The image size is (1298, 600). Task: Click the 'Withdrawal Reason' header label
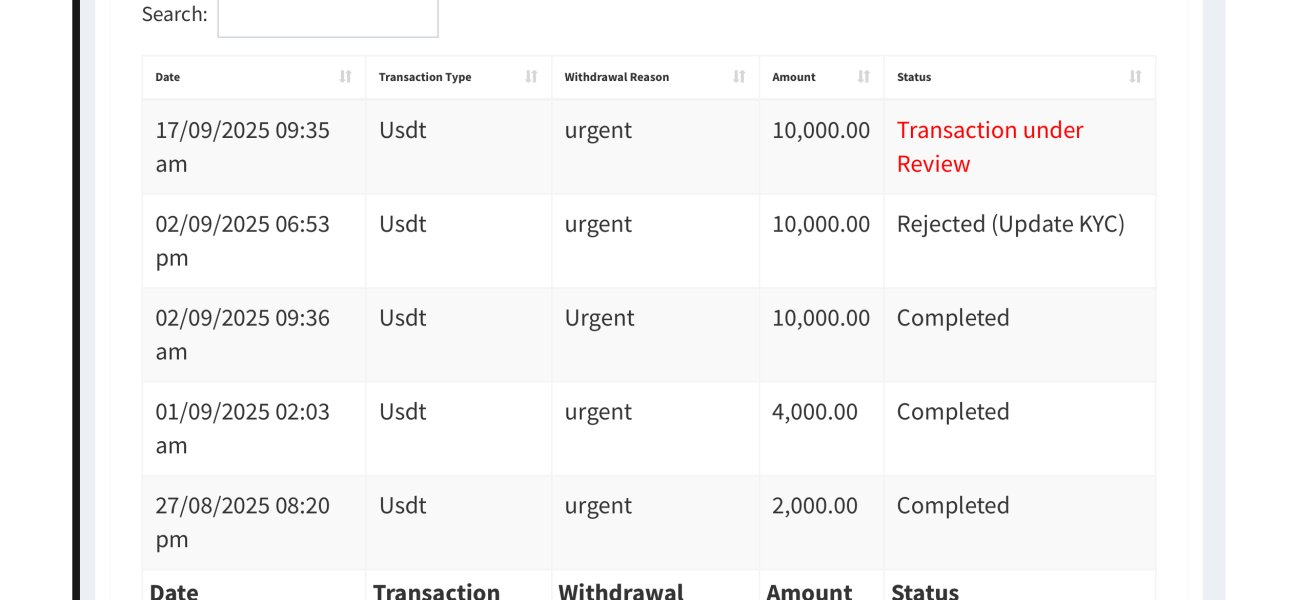pyautogui.click(x=617, y=77)
